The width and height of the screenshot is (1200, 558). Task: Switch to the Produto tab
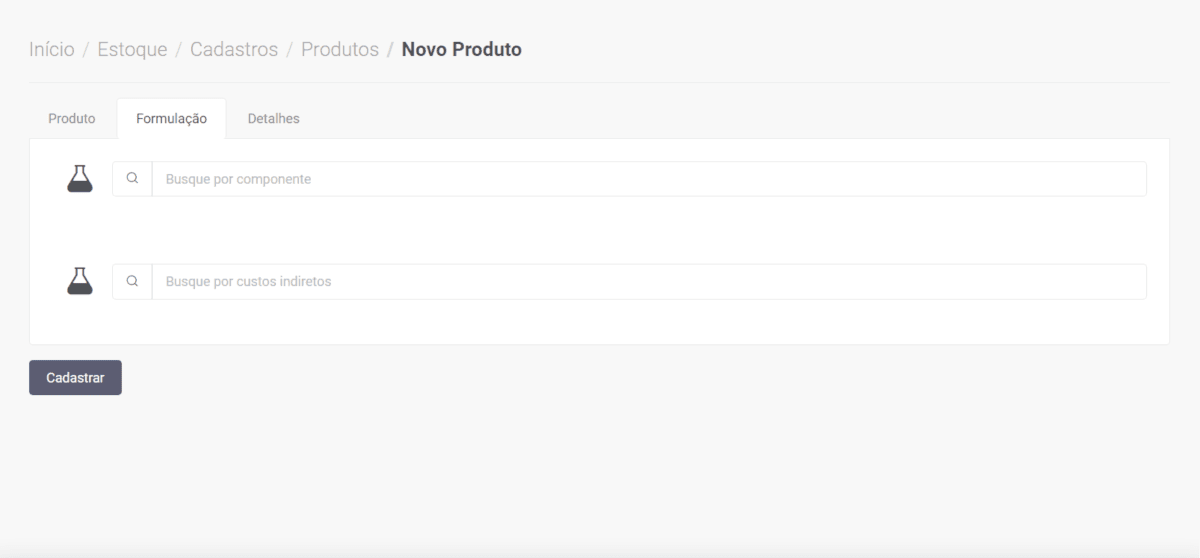click(x=72, y=118)
